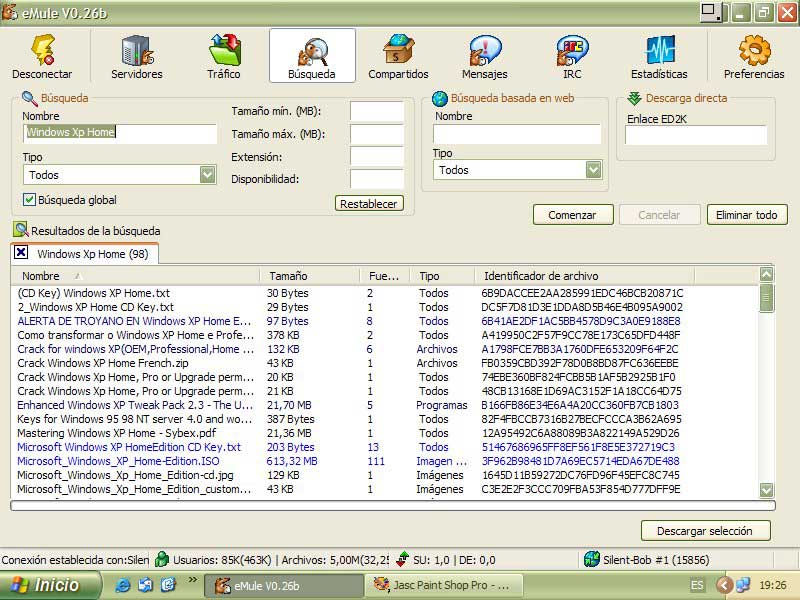Select Microsoft_Windows_XP_Home-Edition.ISO result
Image resolution: width=800 pixels, height=600 pixels.
click(385, 461)
